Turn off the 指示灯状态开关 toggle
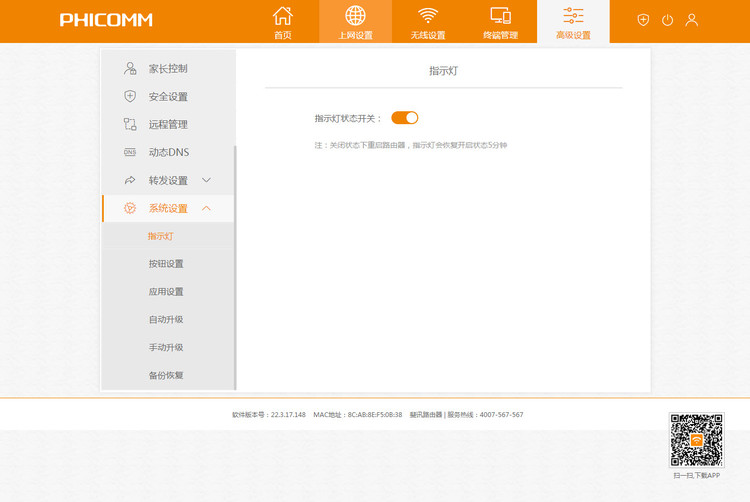The height and width of the screenshot is (502, 750). (405, 118)
